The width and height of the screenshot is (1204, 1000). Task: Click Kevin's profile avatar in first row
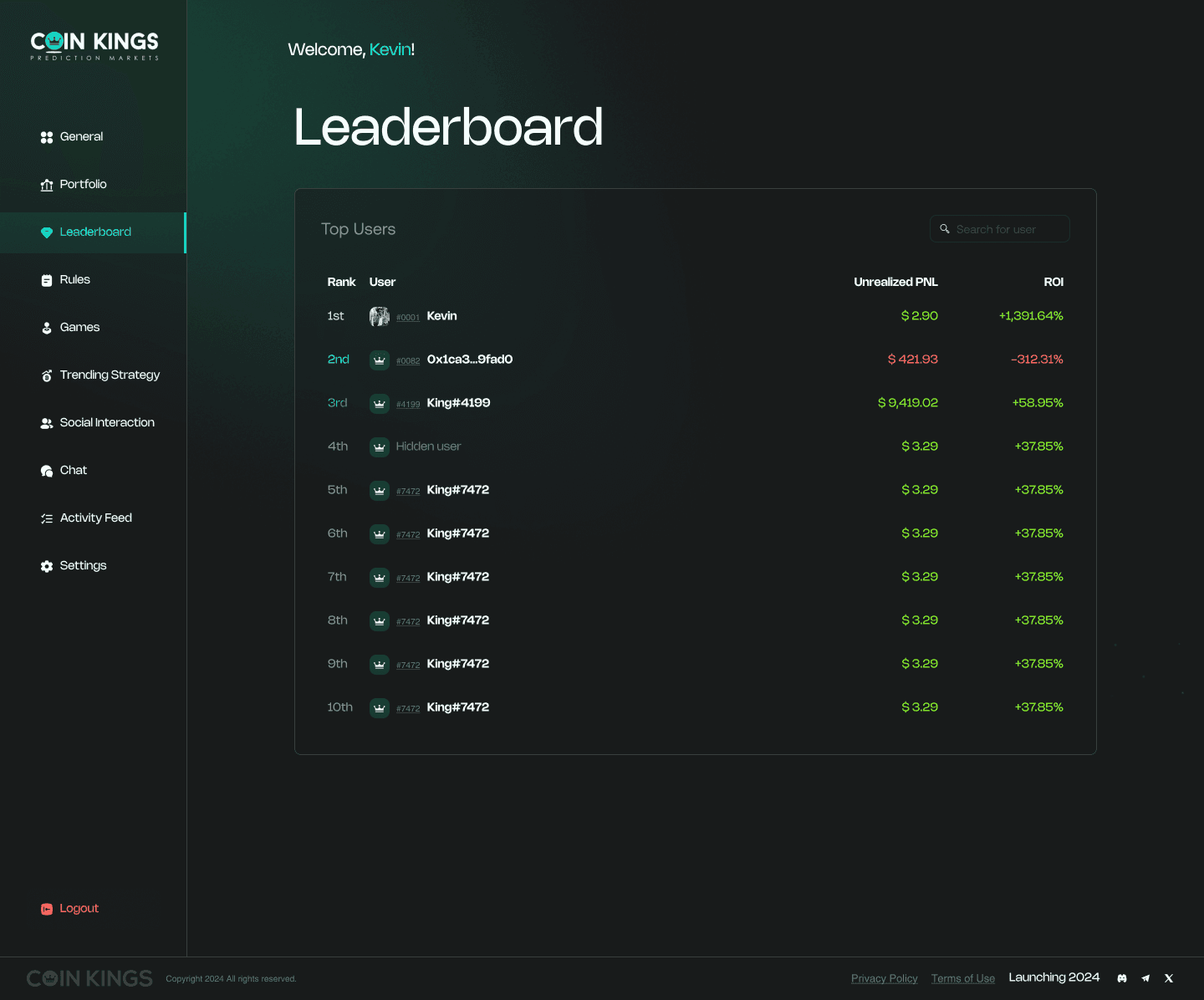point(380,316)
